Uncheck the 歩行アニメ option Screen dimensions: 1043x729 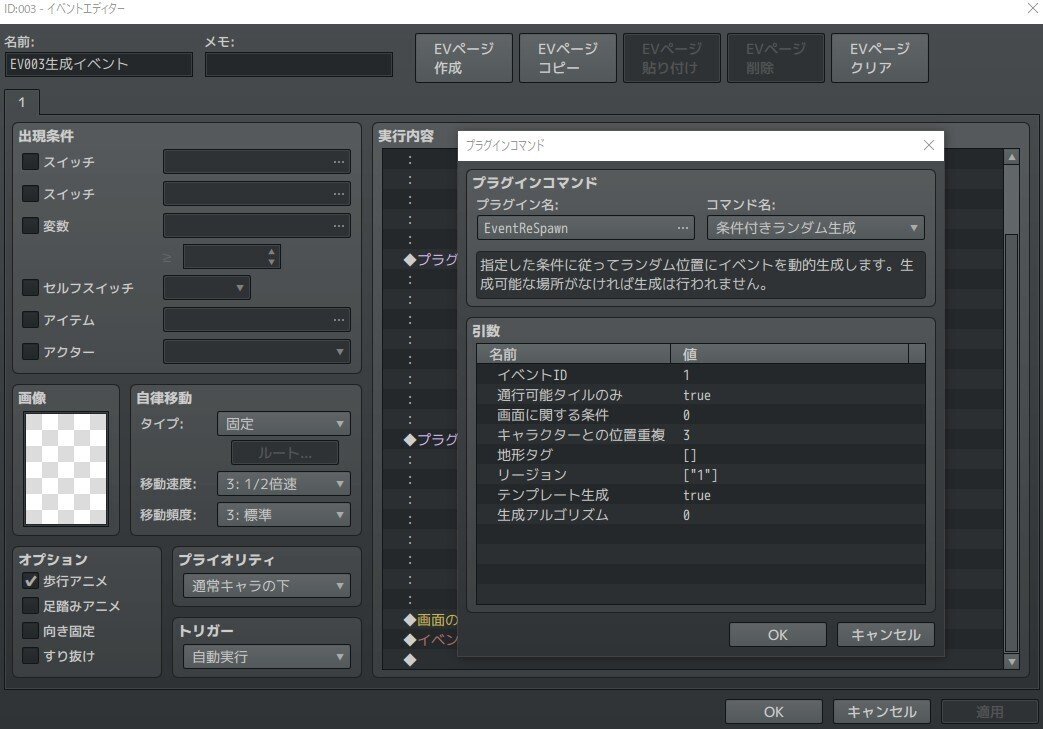[28, 581]
